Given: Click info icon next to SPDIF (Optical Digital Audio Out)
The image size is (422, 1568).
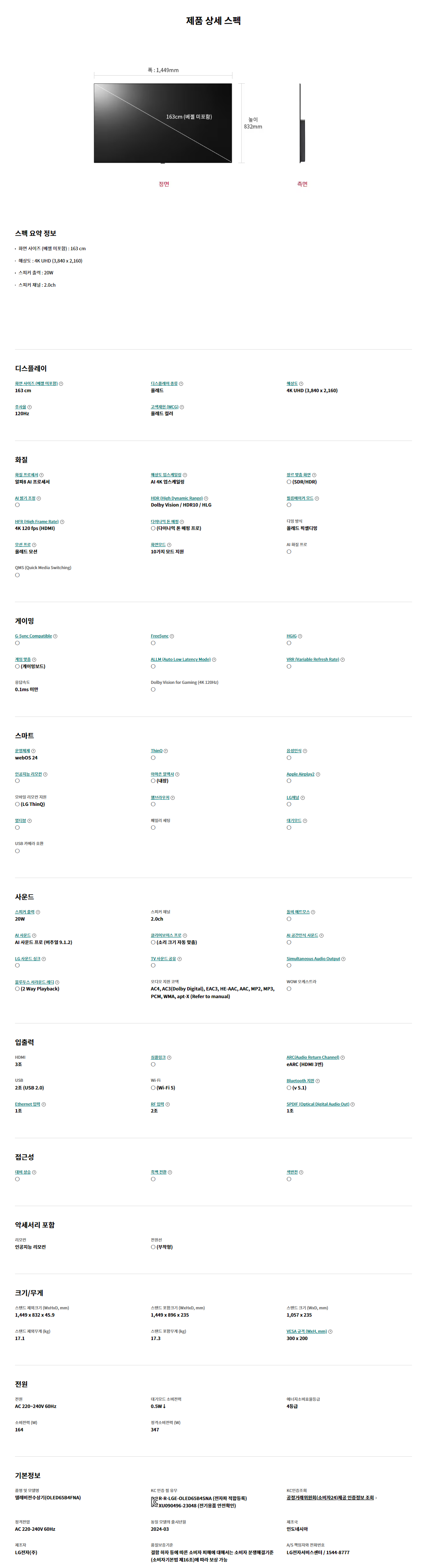Looking at the screenshot, I should (x=353, y=1104).
